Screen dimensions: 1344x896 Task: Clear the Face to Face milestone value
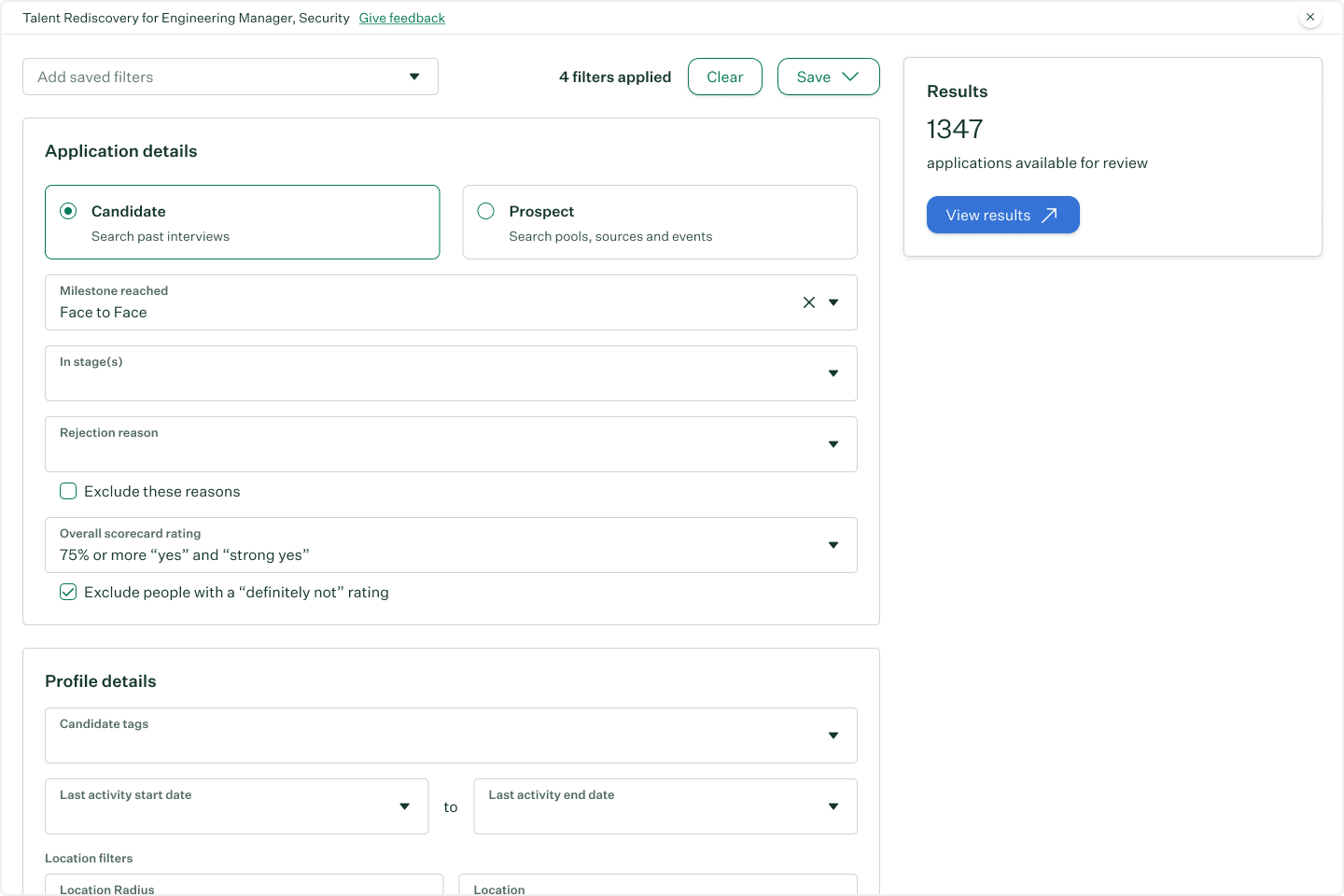click(x=809, y=302)
